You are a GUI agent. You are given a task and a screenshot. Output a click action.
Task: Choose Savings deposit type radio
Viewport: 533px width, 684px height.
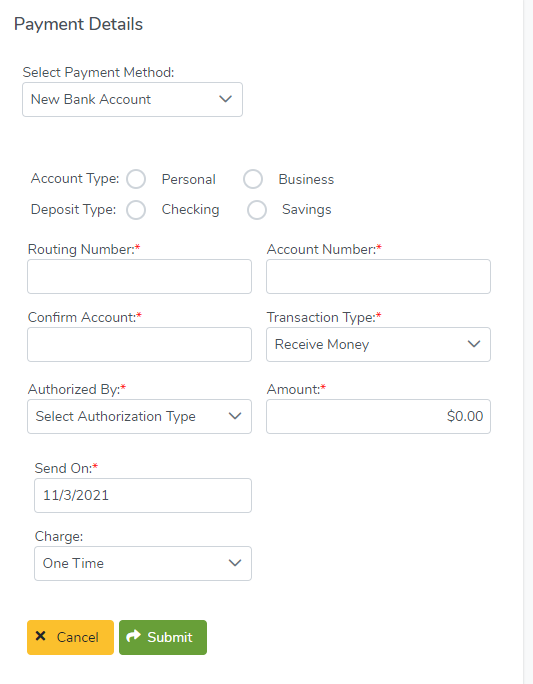coord(257,210)
